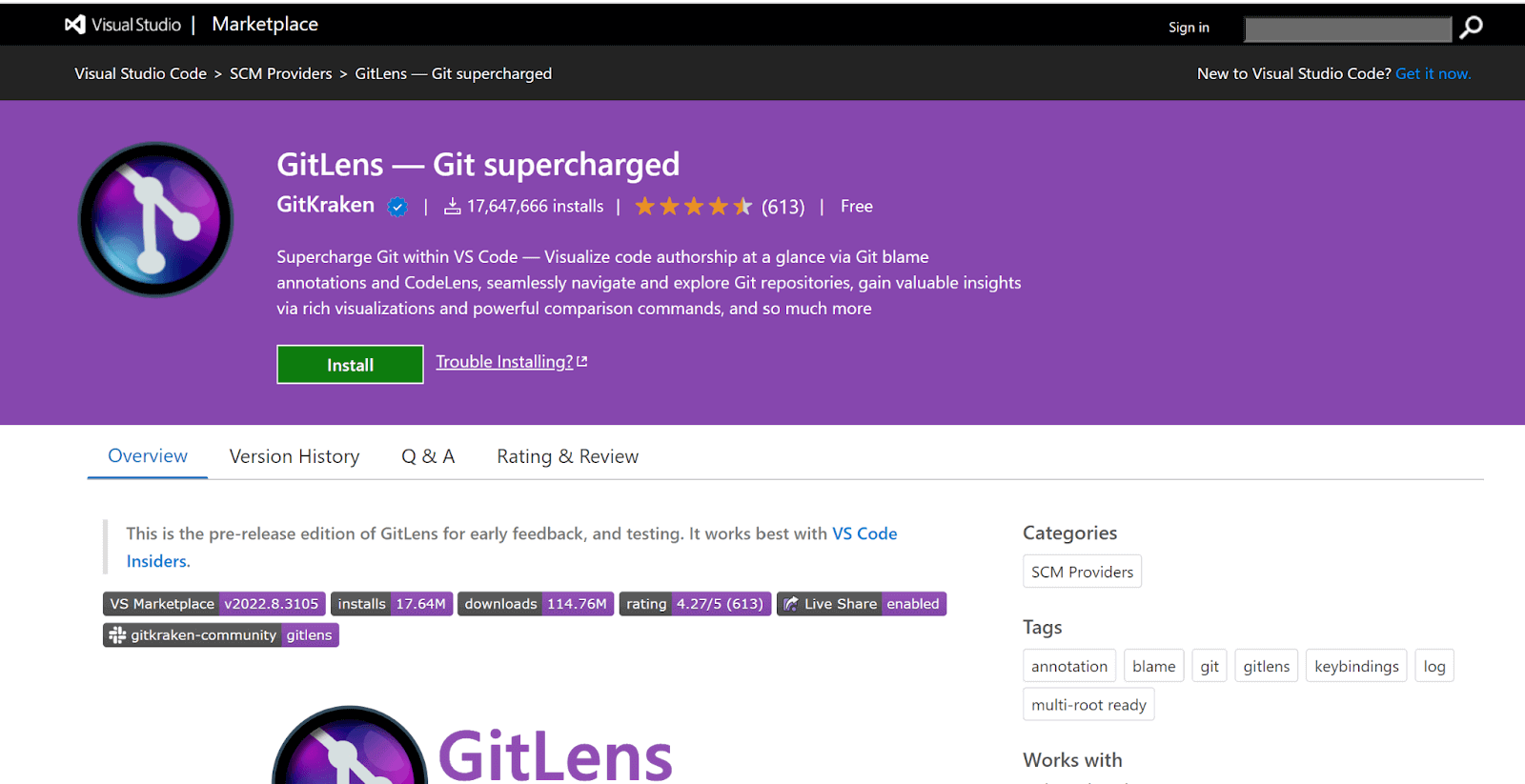
Task: Click the installs download icon
Action: (453, 206)
